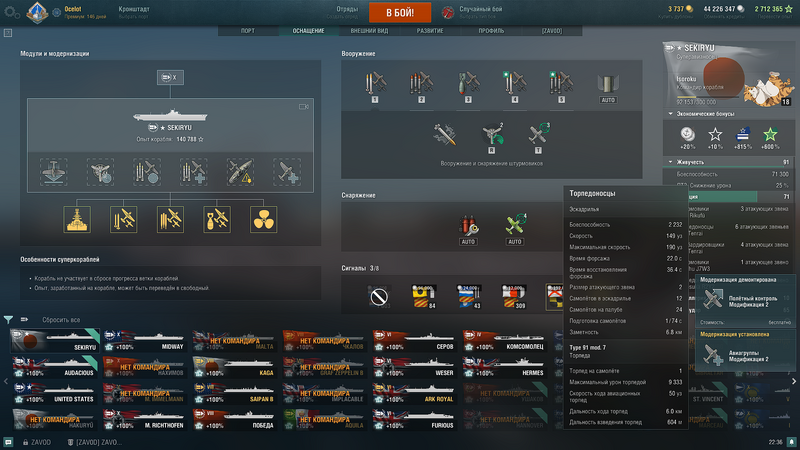Open the tier X ship node above Sekiryu

(x=170, y=78)
